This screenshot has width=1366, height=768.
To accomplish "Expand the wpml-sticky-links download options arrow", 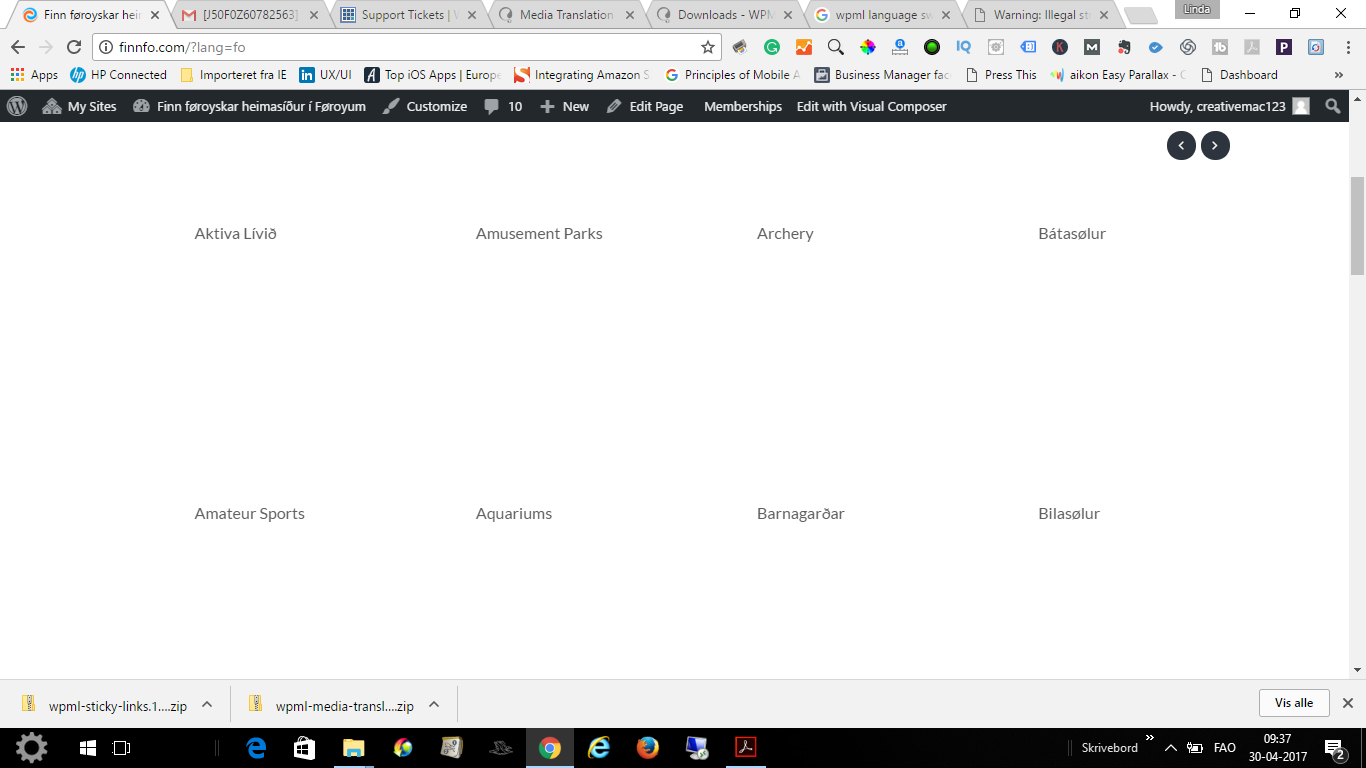I will coord(207,704).
